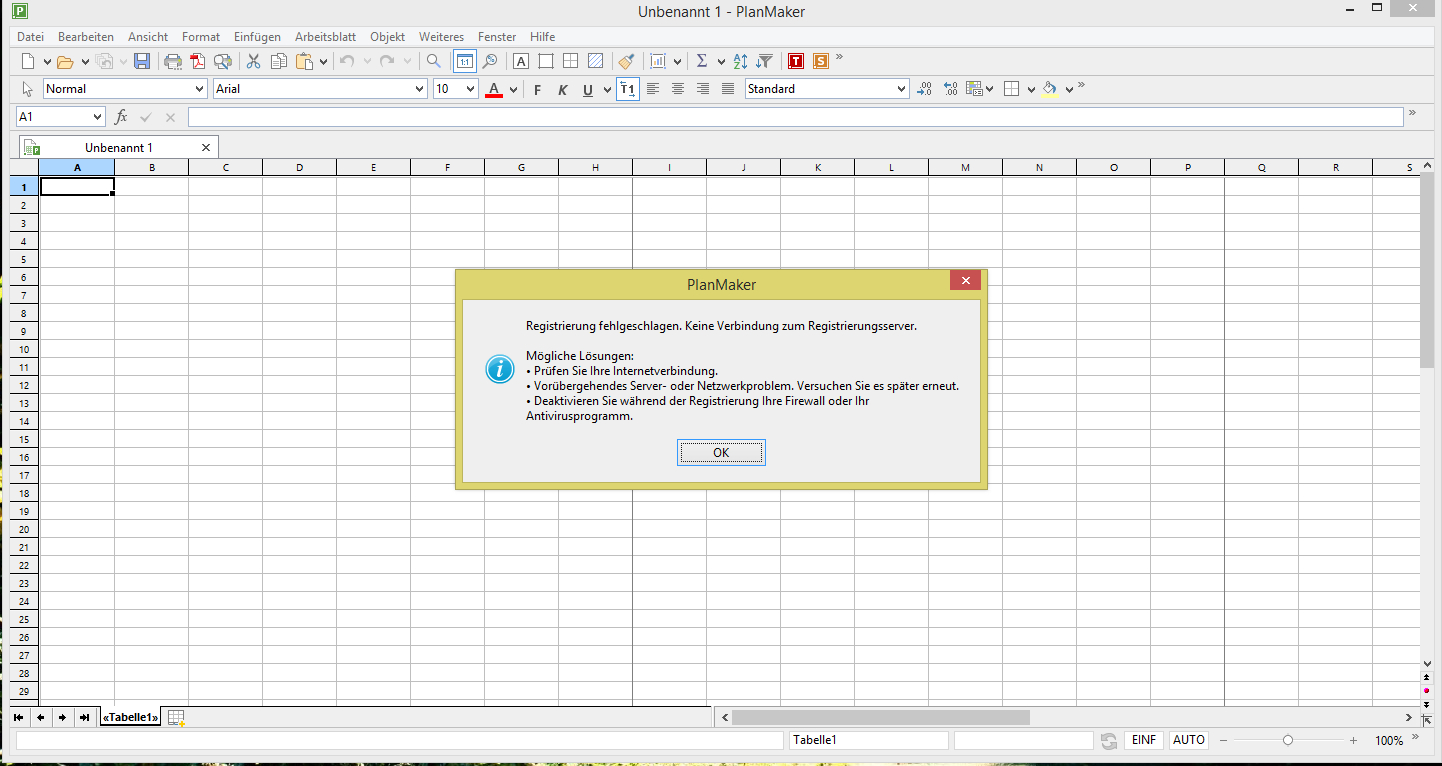Click the red font color swatch button

coord(494,90)
